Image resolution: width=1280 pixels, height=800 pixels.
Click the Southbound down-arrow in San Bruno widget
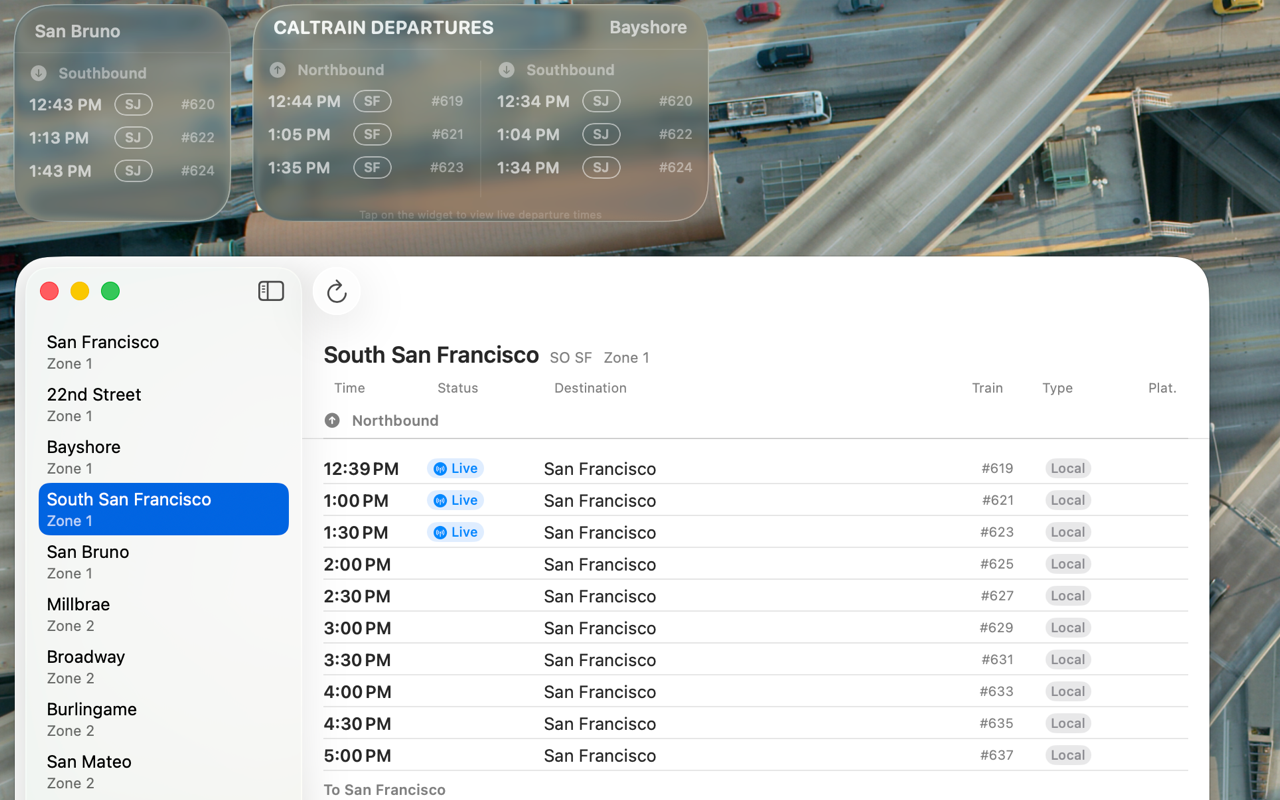point(38,73)
